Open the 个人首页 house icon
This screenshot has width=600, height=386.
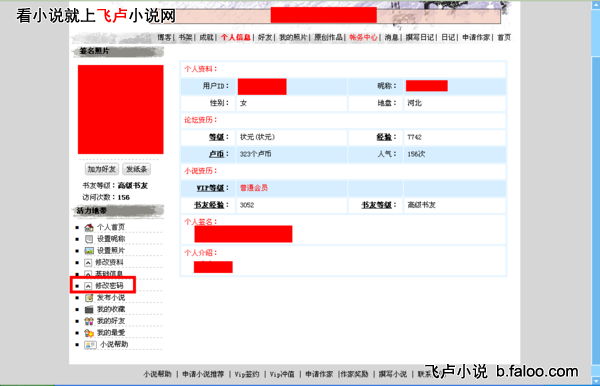[89, 227]
